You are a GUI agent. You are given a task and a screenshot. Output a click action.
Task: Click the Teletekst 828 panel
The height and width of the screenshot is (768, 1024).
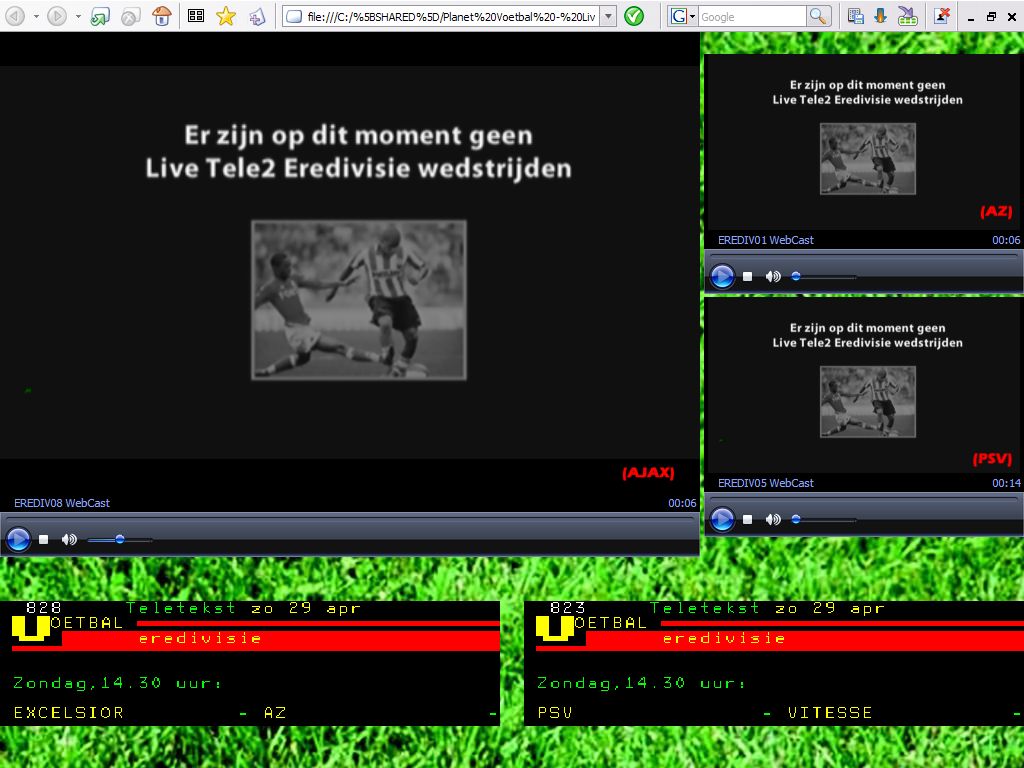tap(250, 663)
